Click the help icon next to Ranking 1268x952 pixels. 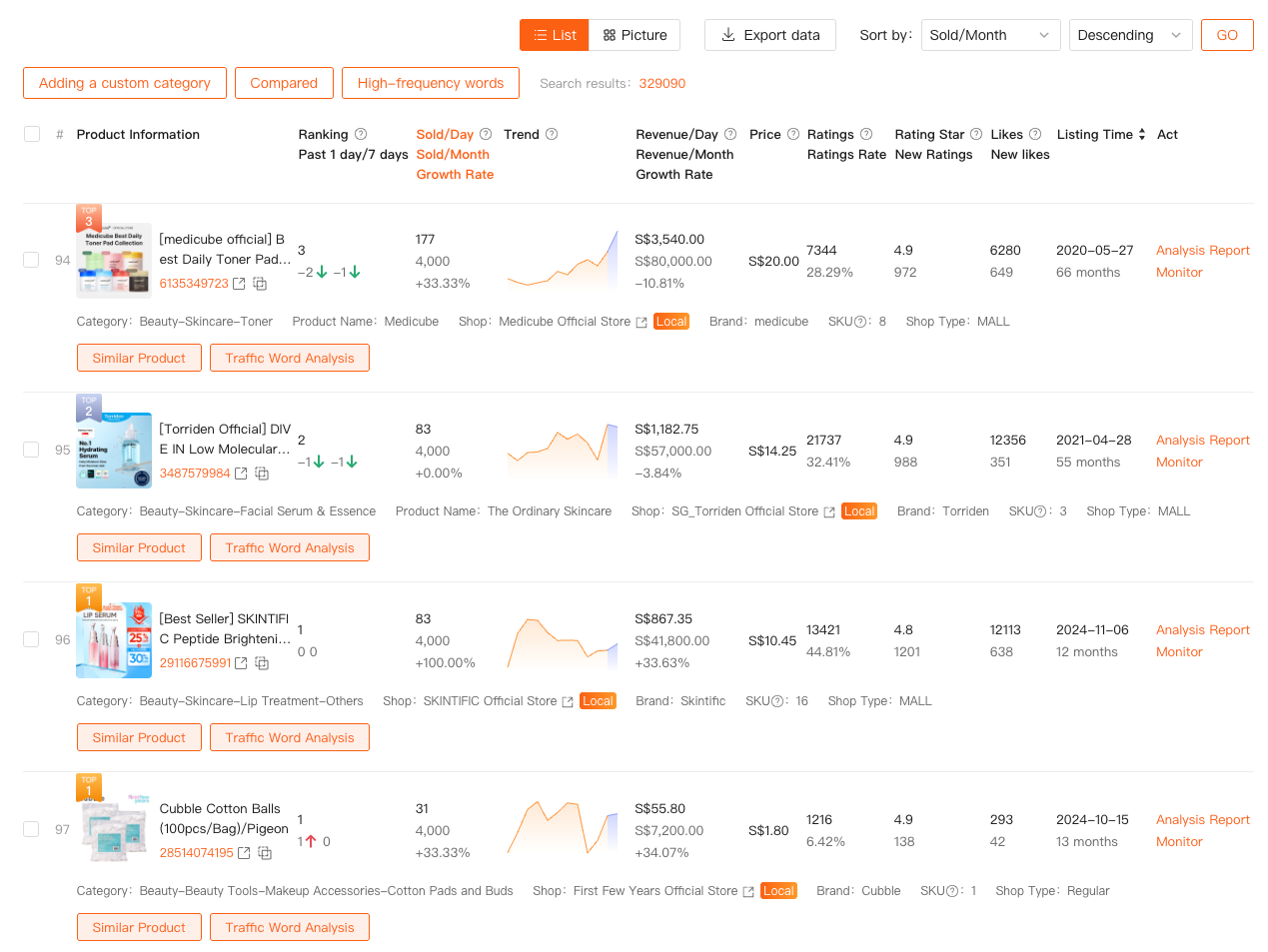point(361,134)
